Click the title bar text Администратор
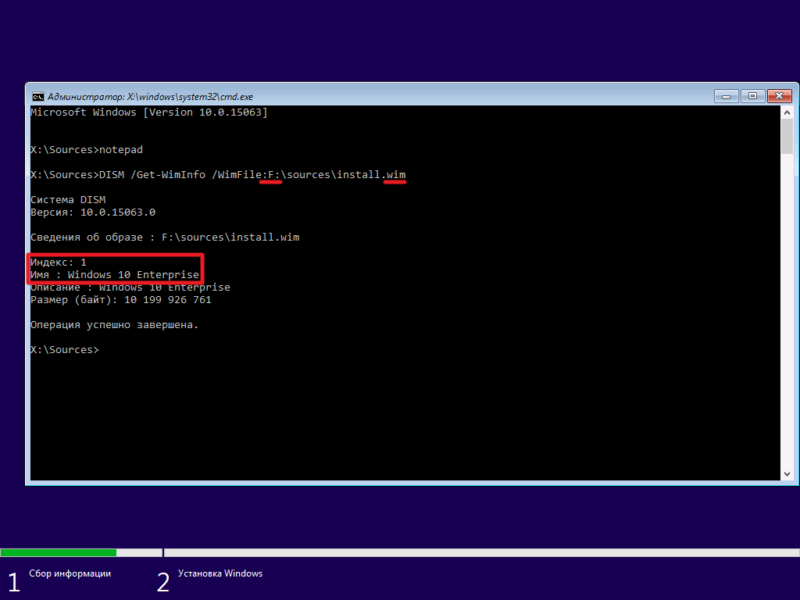Image resolution: width=800 pixels, height=600 pixels. coord(86,96)
